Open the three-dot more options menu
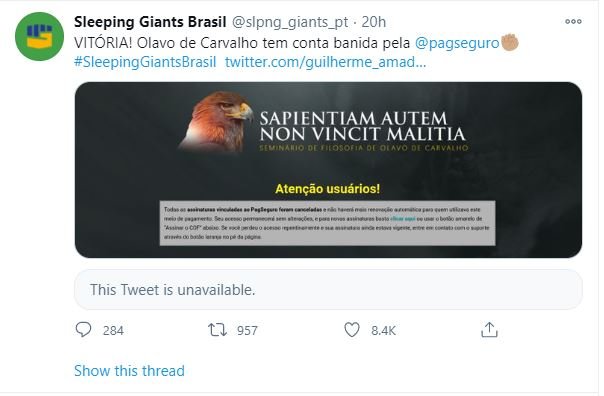This screenshot has width=604, height=396. click(x=573, y=22)
